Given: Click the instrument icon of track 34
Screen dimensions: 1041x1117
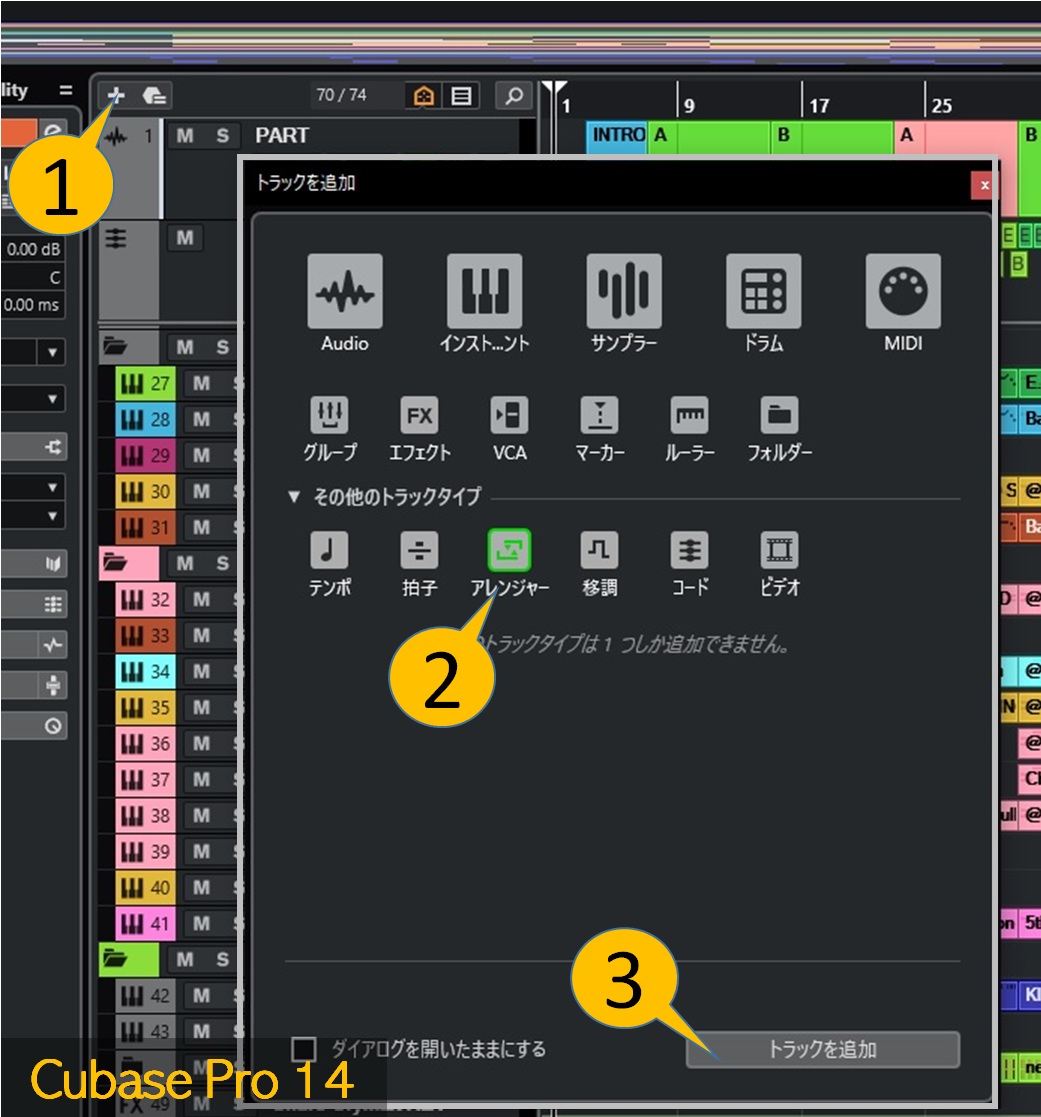Looking at the screenshot, I should click(131, 672).
